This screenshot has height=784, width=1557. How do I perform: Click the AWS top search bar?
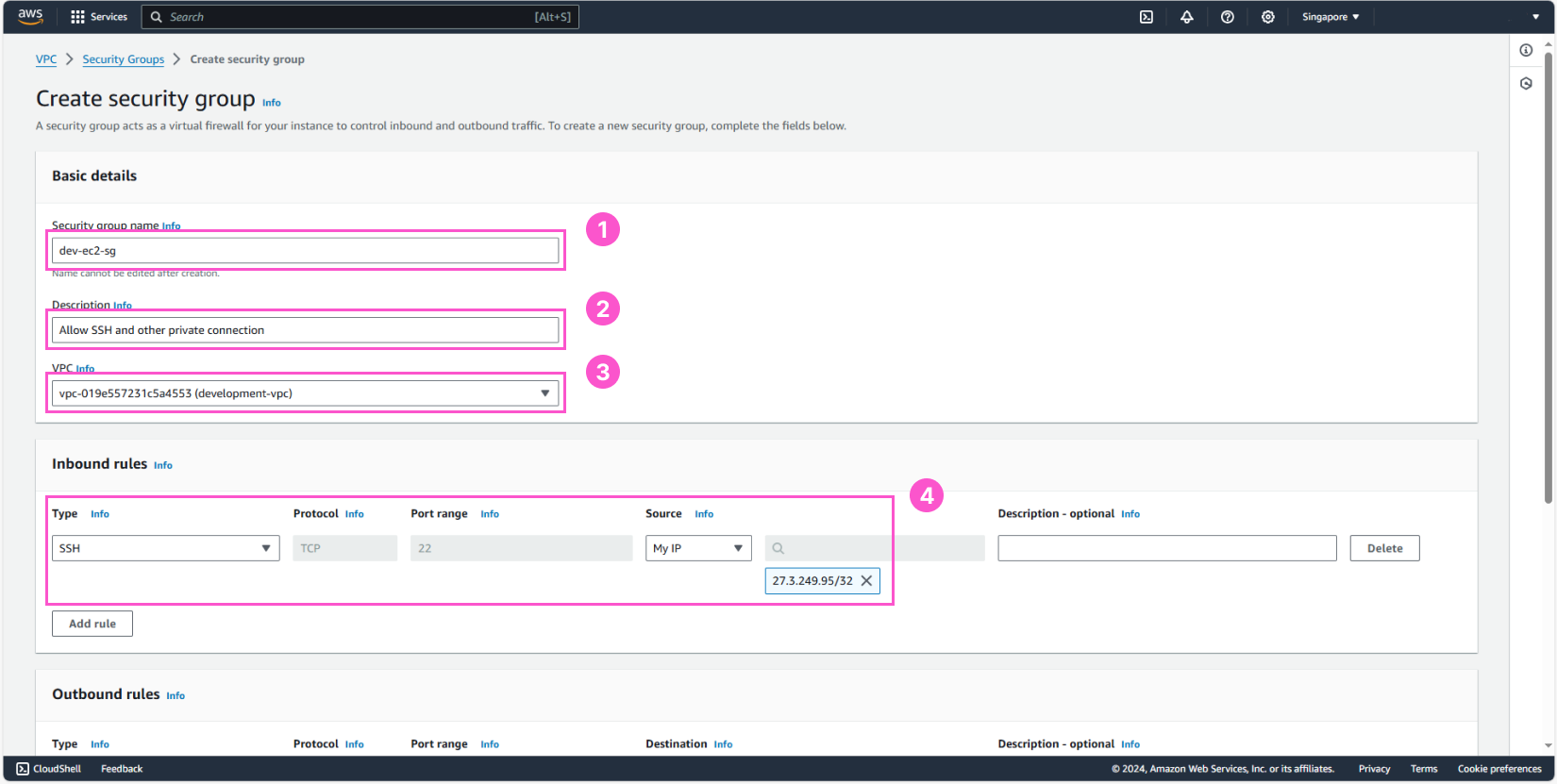360,17
